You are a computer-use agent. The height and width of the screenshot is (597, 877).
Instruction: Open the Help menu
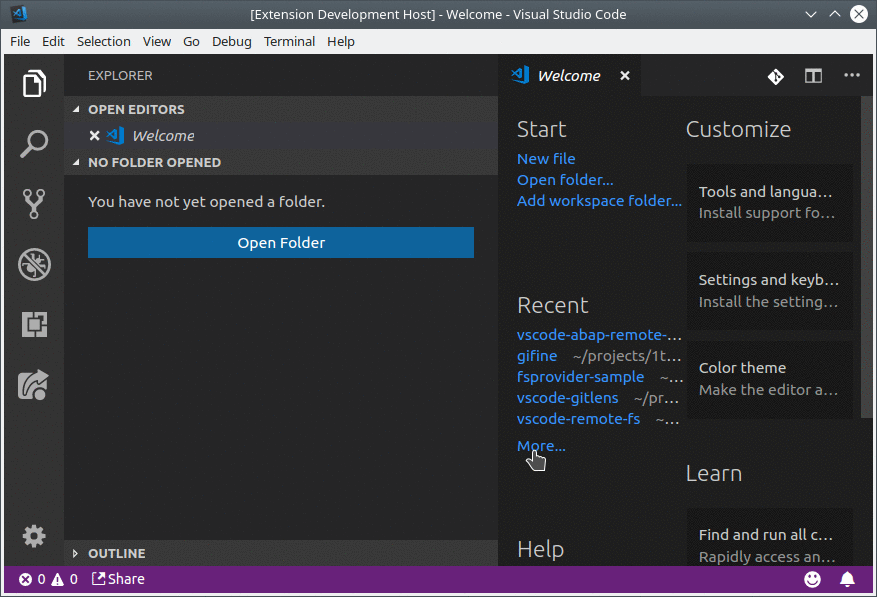click(341, 41)
